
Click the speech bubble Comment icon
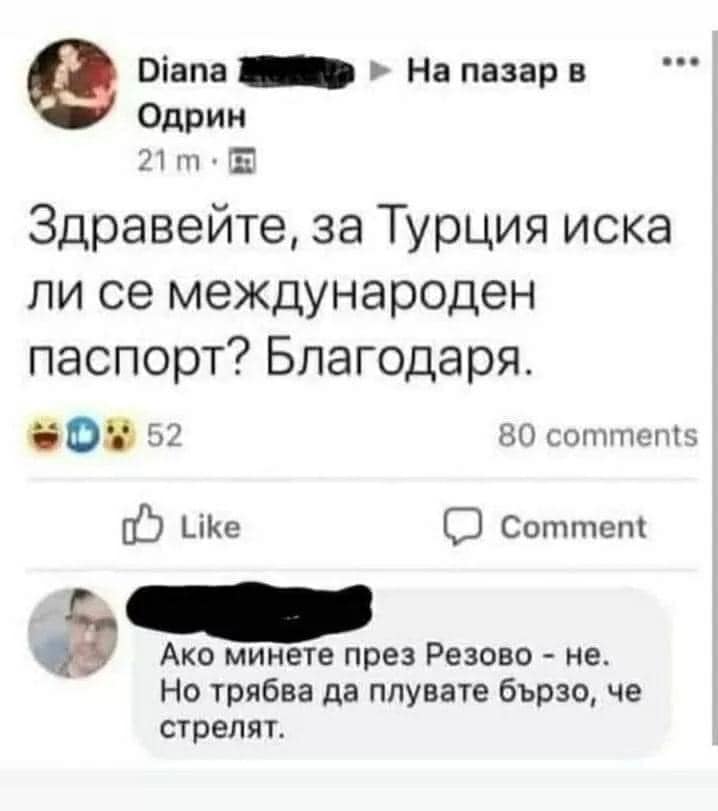click(x=463, y=527)
